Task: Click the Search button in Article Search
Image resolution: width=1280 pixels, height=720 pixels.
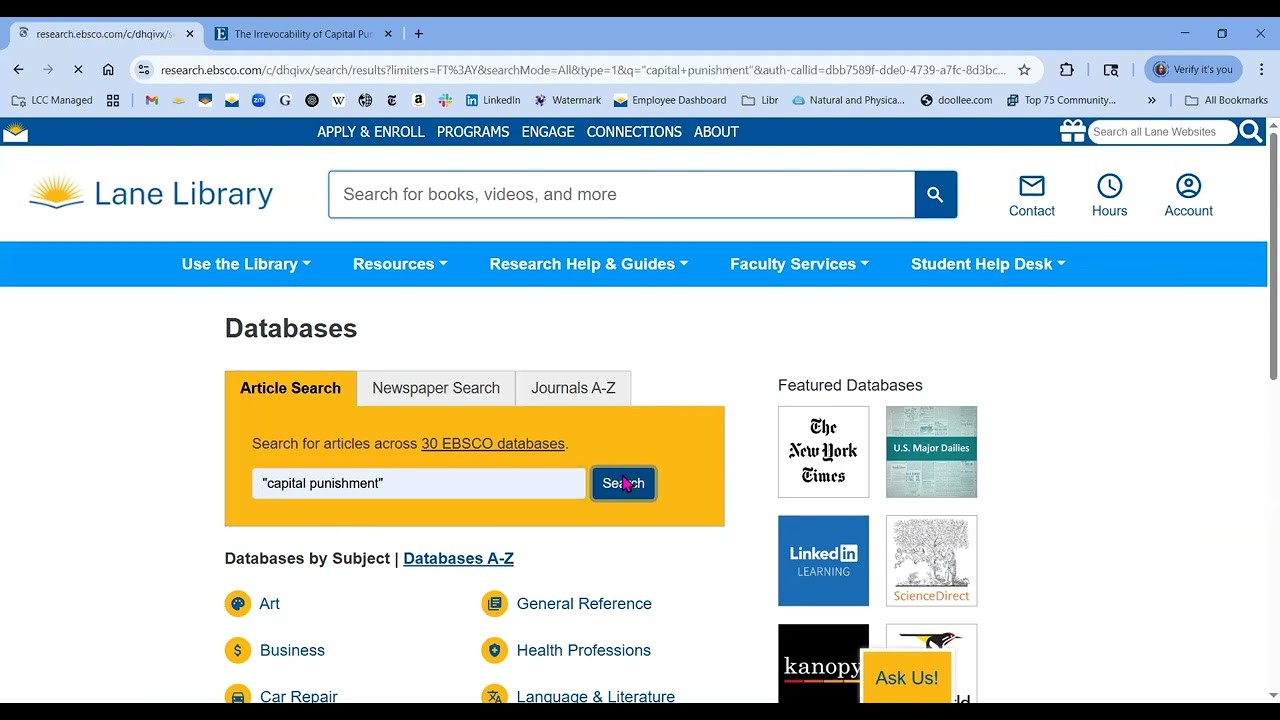Action: point(624,483)
